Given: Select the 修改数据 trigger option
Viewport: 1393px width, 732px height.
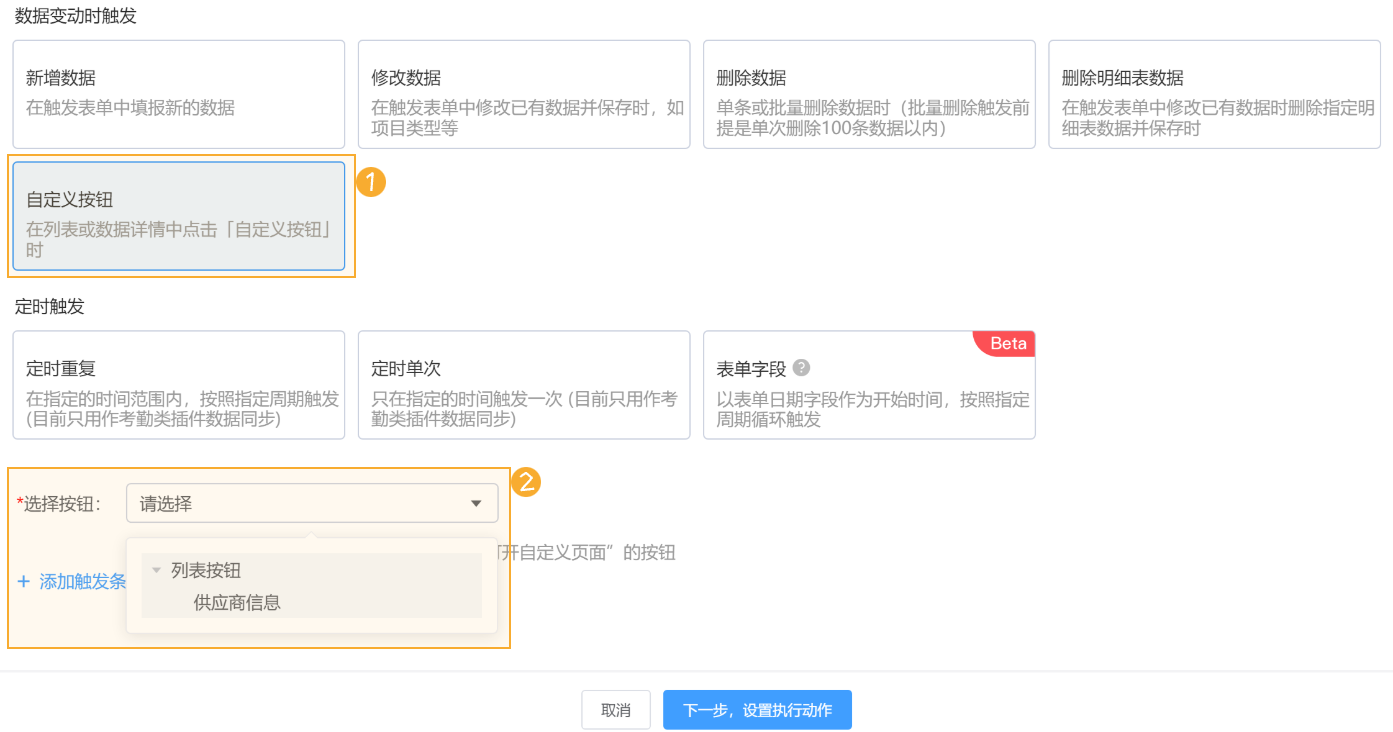Looking at the screenshot, I should (524, 94).
